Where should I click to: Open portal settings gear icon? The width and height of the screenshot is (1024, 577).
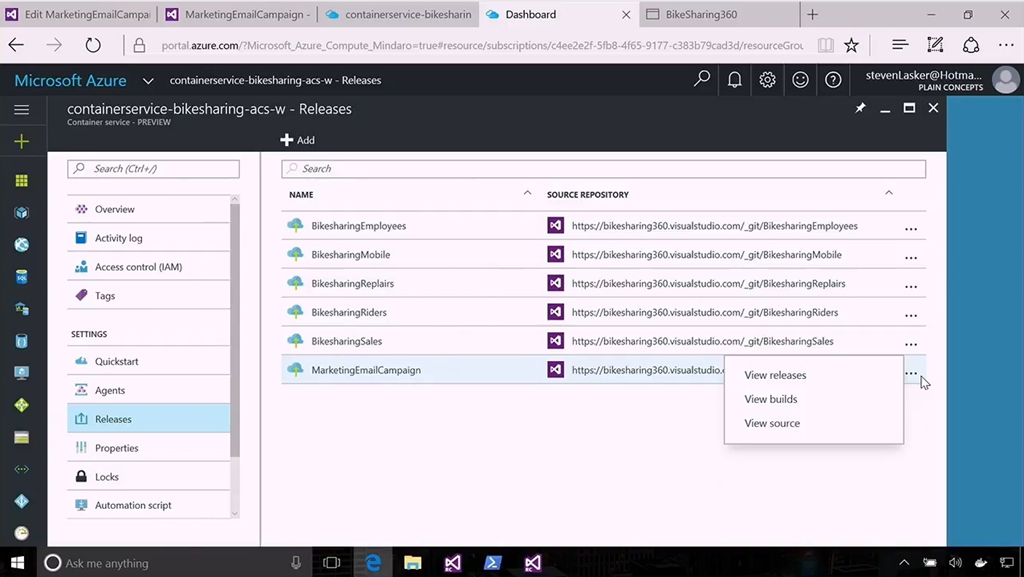click(767, 80)
